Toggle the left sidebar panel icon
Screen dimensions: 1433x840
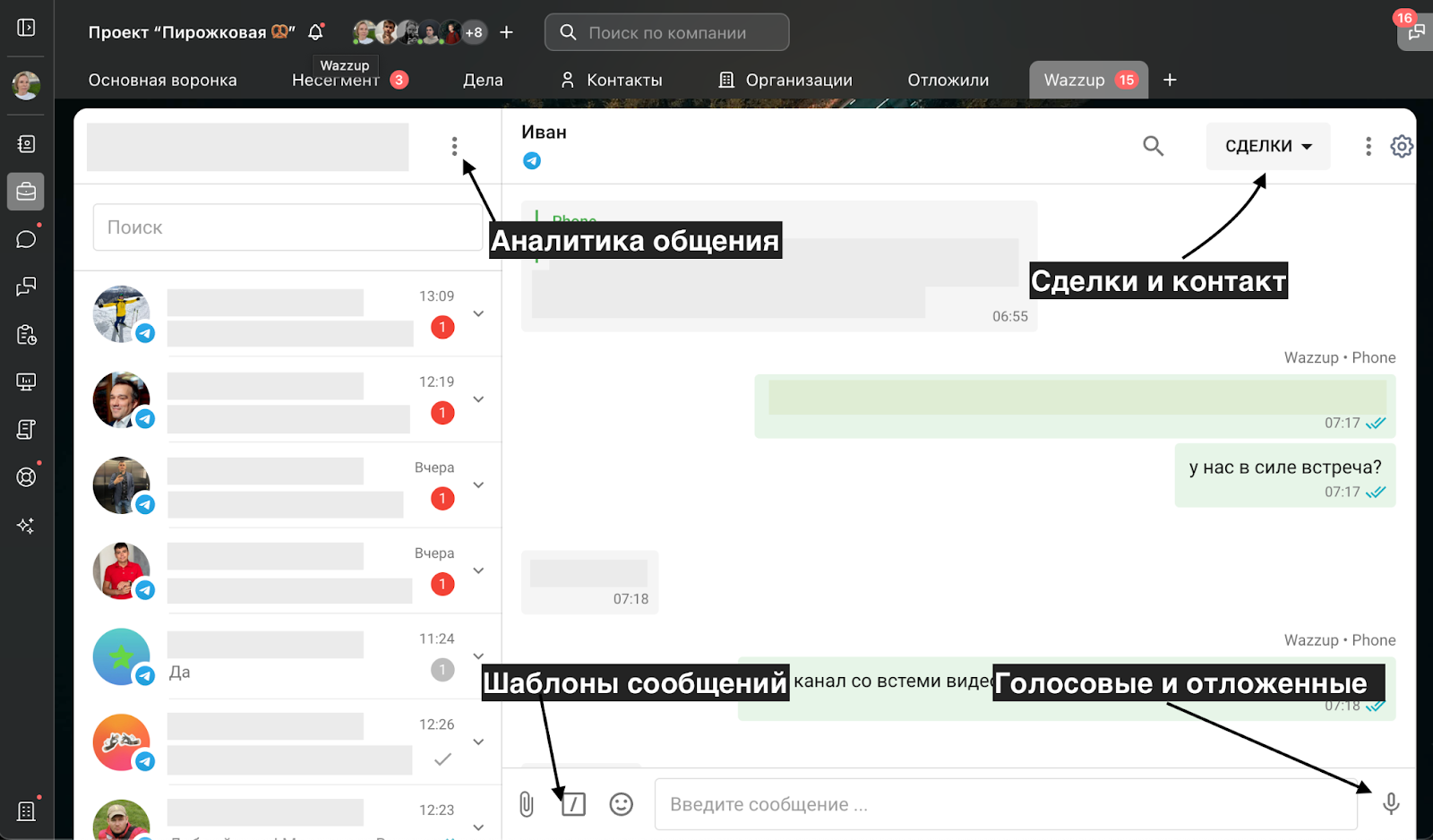[x=26, y=28]
